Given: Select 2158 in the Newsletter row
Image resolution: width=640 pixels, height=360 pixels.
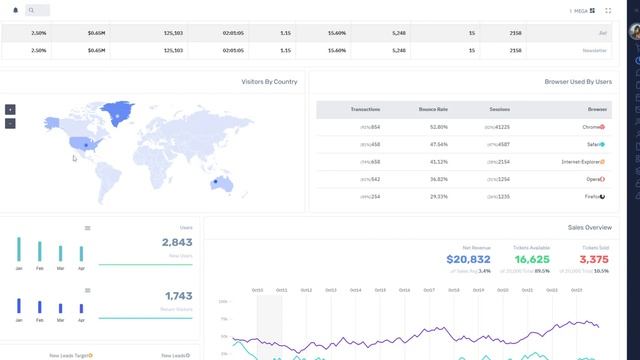Looking at the screenshot, I should coord(516,51).
